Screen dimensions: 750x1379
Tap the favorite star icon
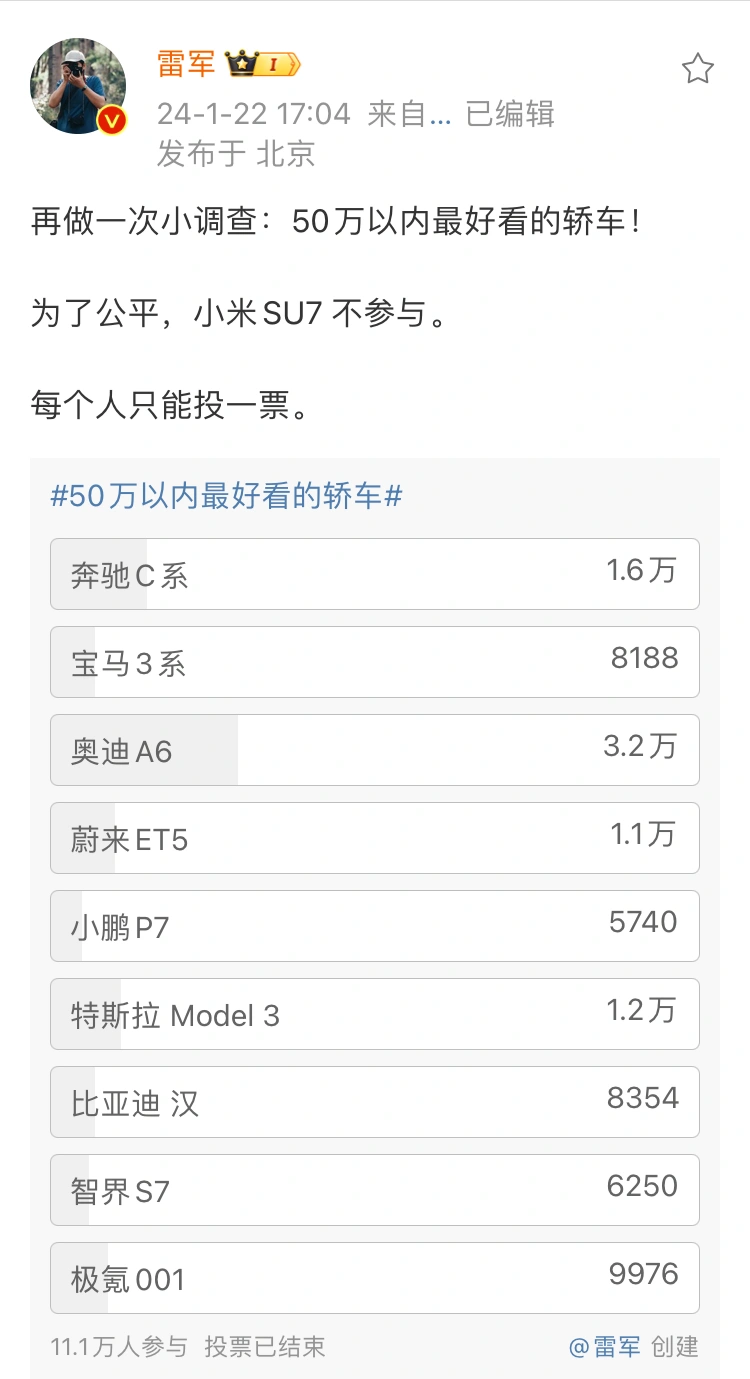point(697,68)
